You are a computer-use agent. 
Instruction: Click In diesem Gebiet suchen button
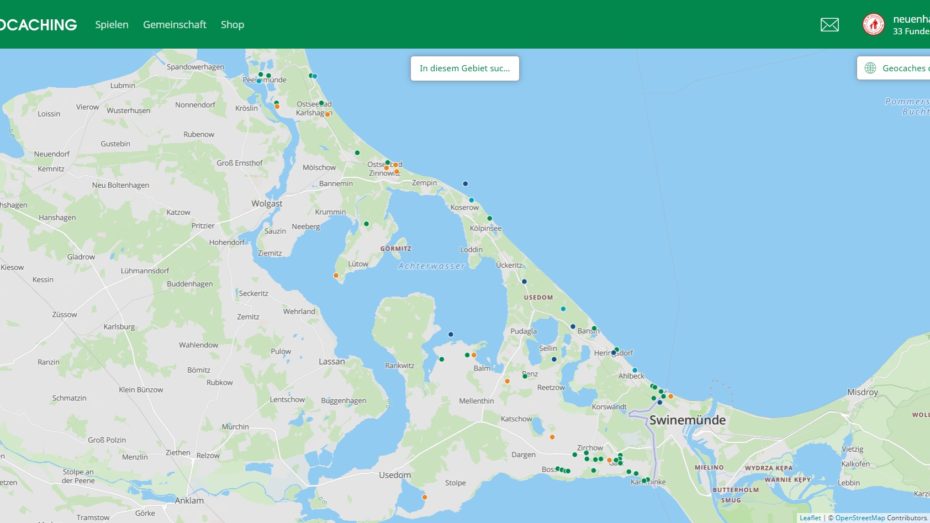coord(465,68)
